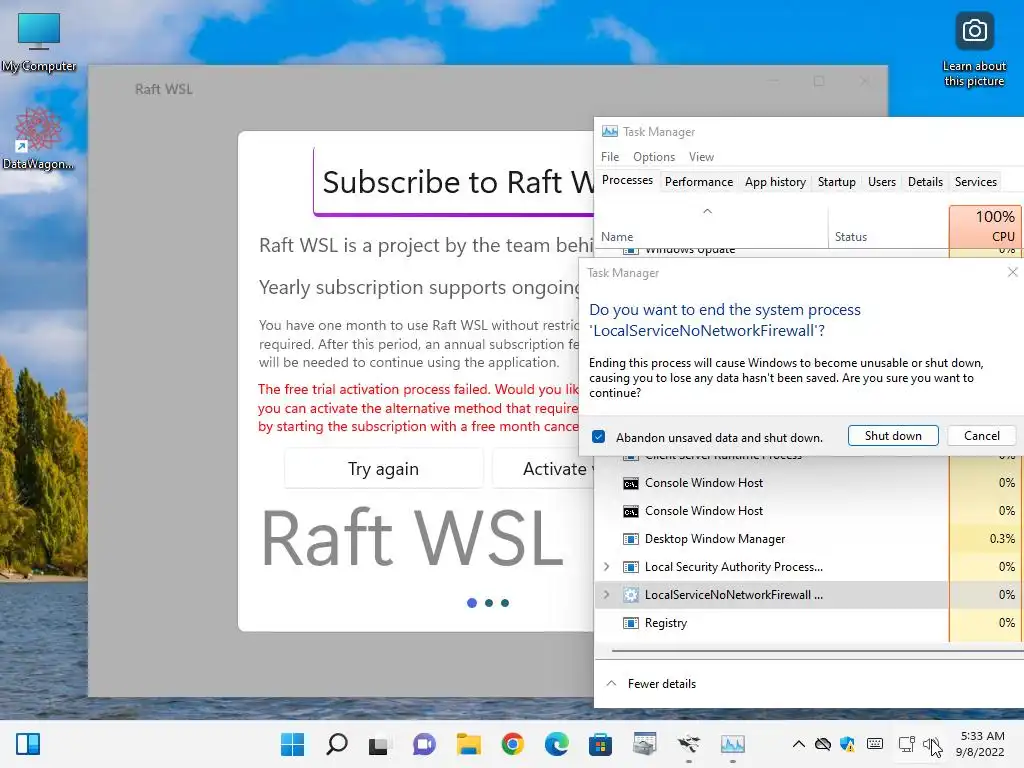This screenshot has width=1024, height=768.
Task: Switch to the Services tab
Action: coord(976,182)
